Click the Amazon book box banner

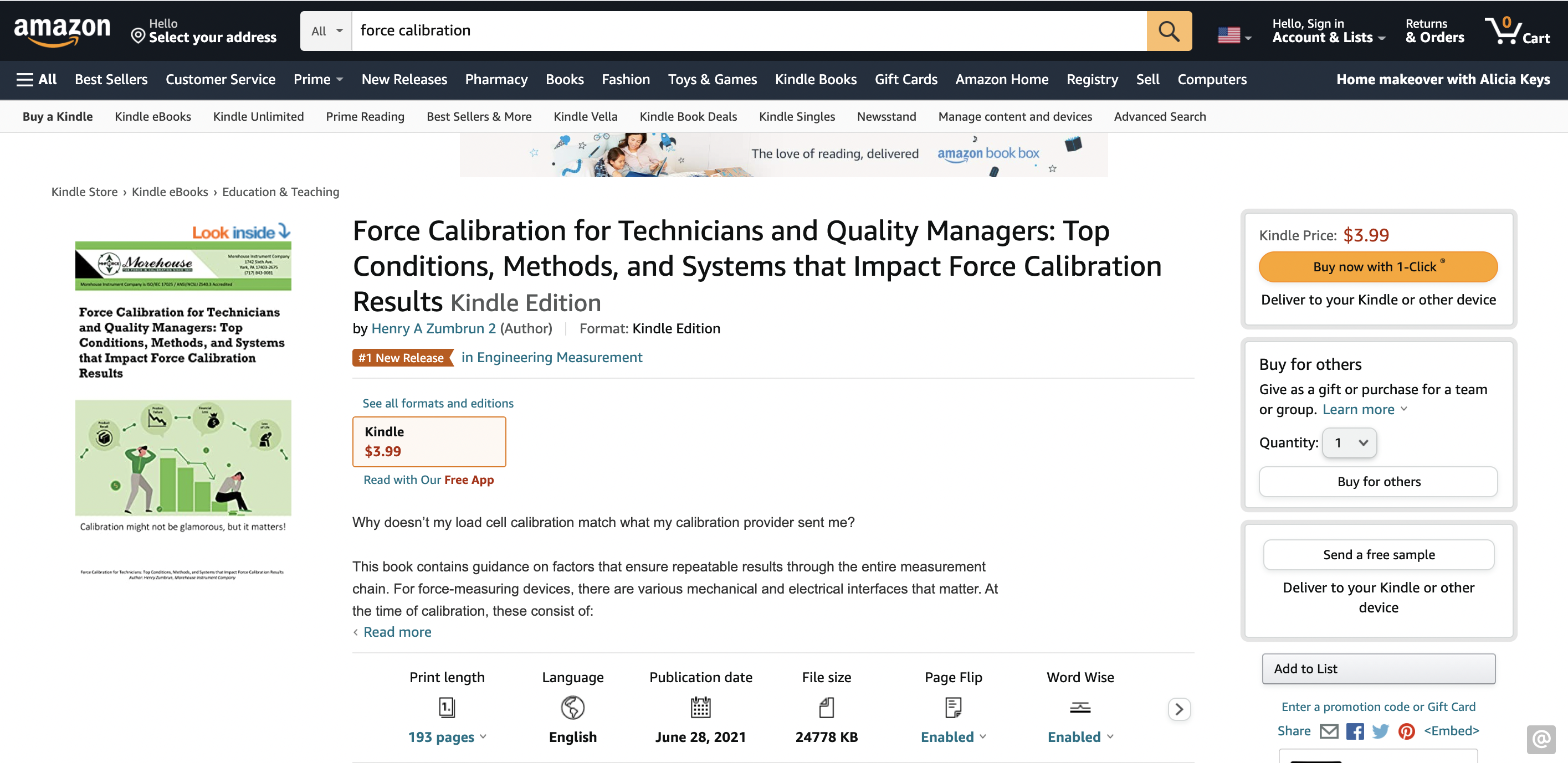[783, 154]
